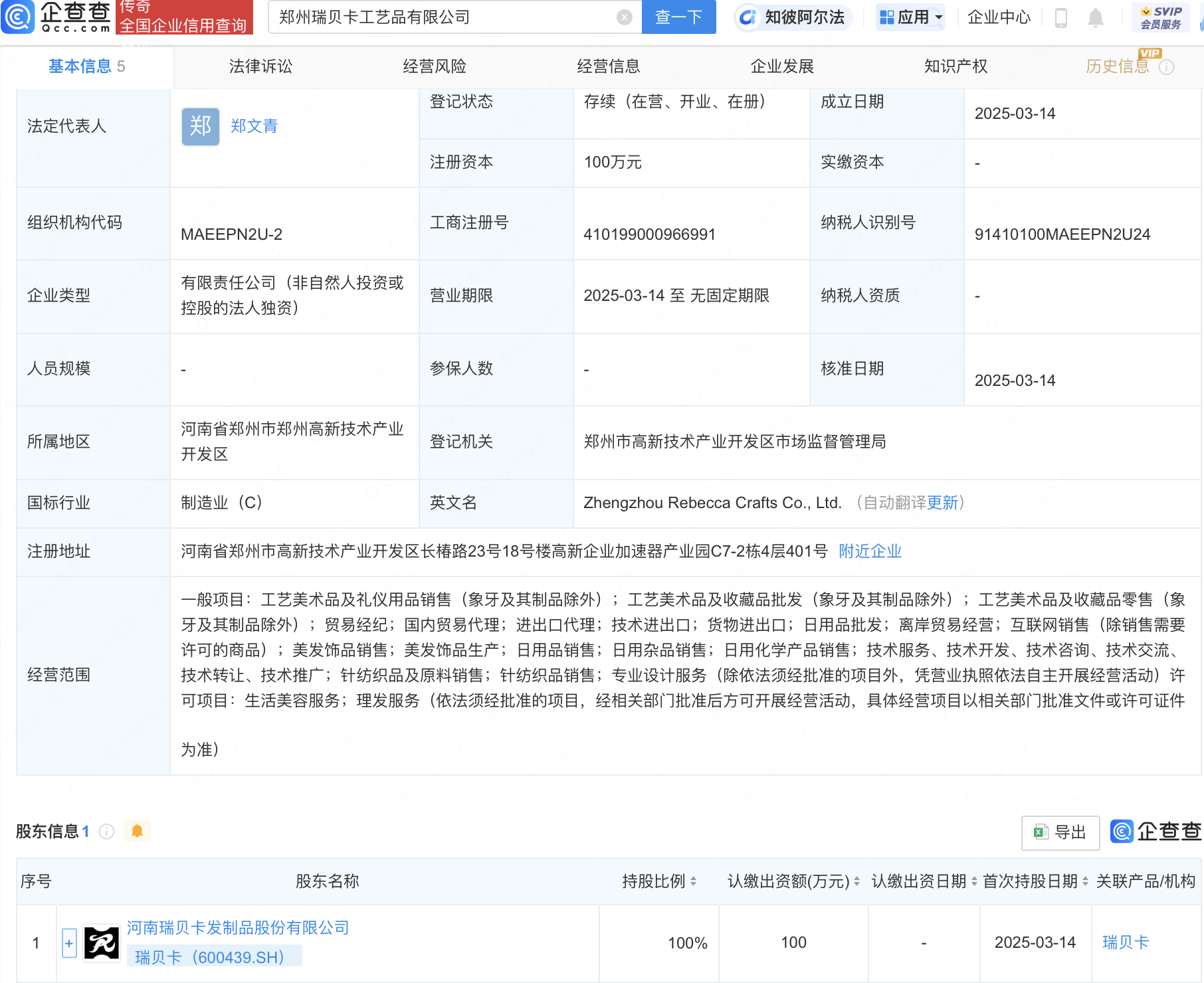Open the notification bell in header
This screenshot has width=1204, height=983.
[1096, 17]
